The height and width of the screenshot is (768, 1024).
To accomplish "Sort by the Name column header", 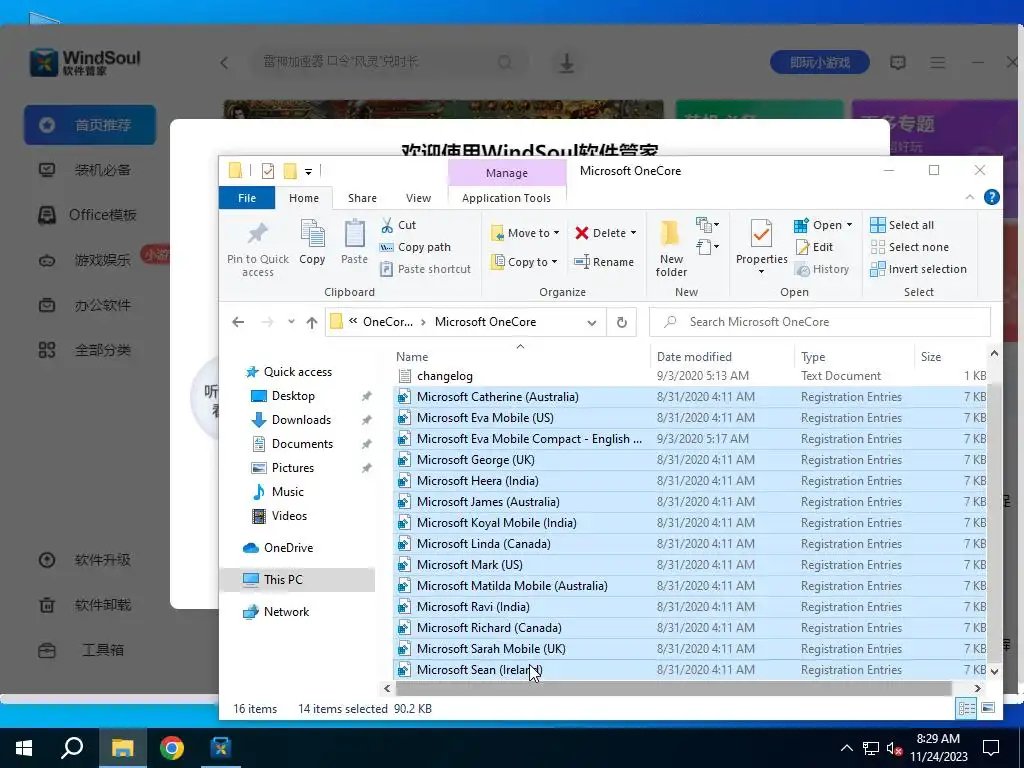I will coord(412,357).
